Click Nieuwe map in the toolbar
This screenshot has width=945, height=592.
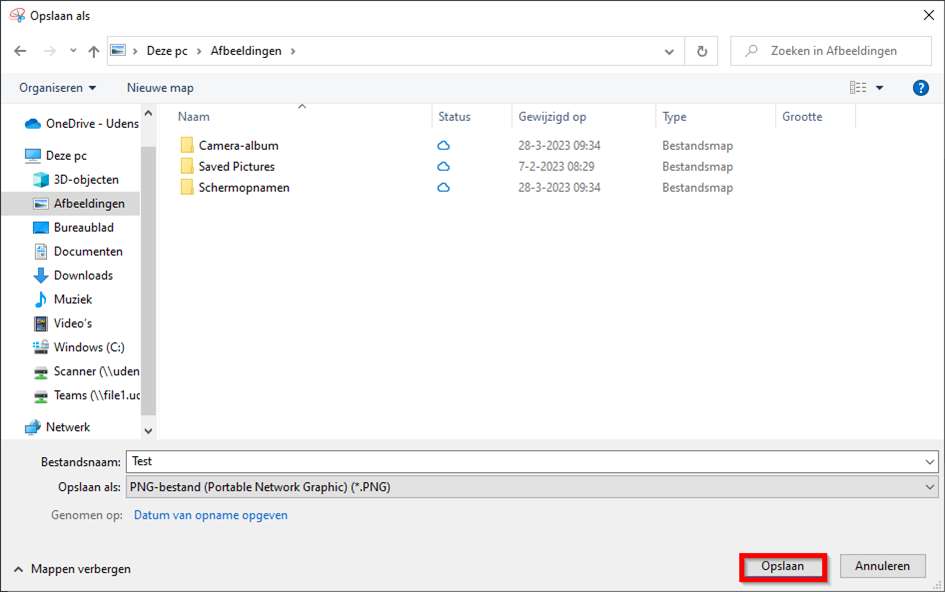coord(160,88)
